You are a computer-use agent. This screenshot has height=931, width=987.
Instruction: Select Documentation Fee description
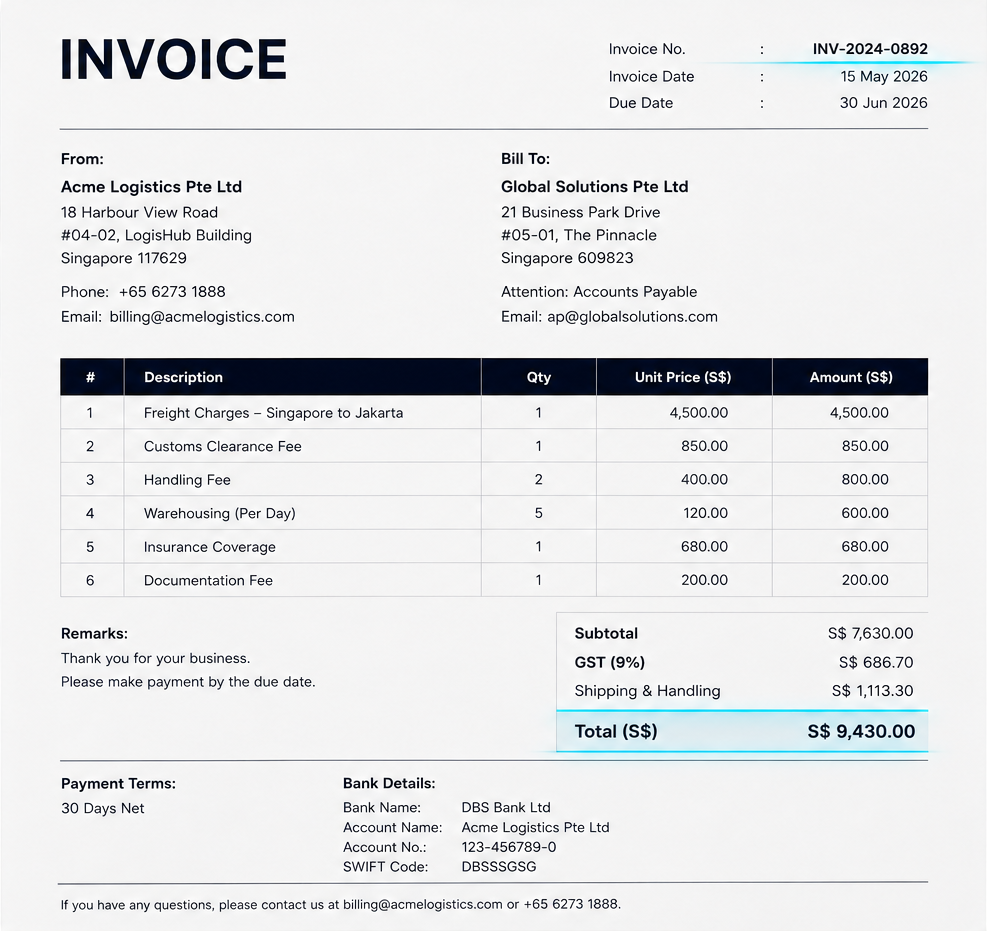point(208,580)
